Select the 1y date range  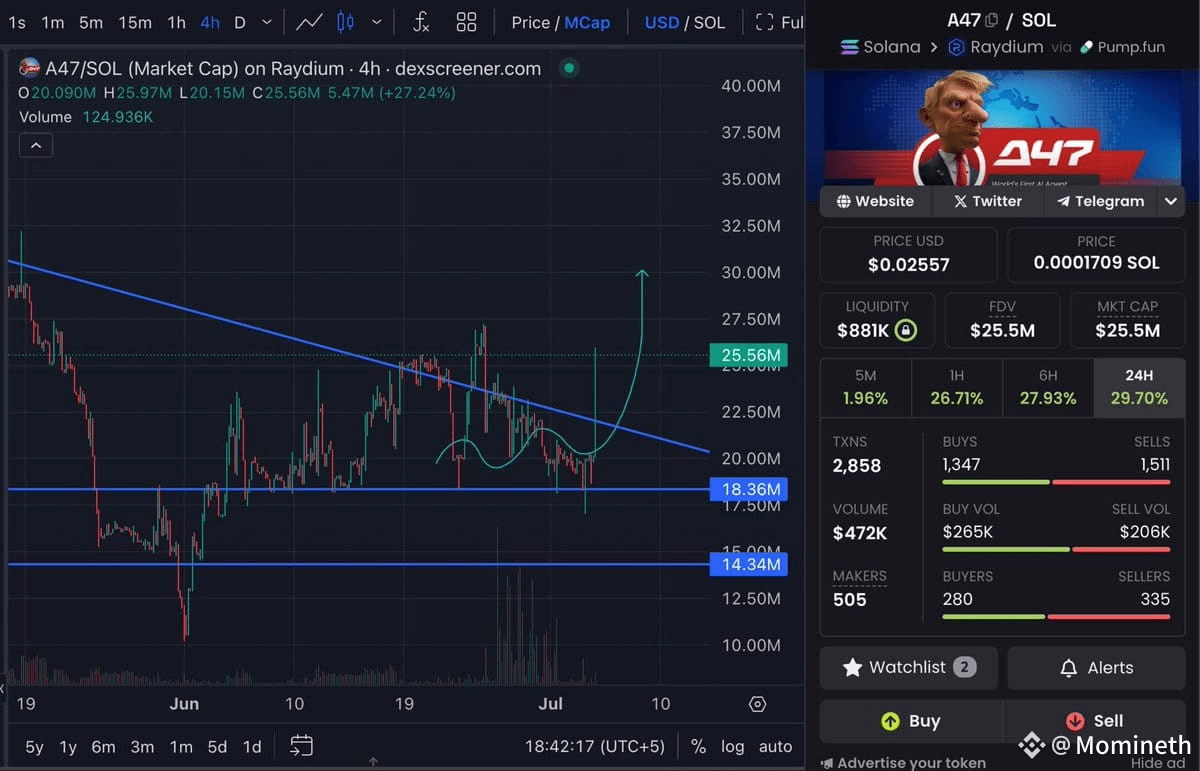(x=68, y=746)
